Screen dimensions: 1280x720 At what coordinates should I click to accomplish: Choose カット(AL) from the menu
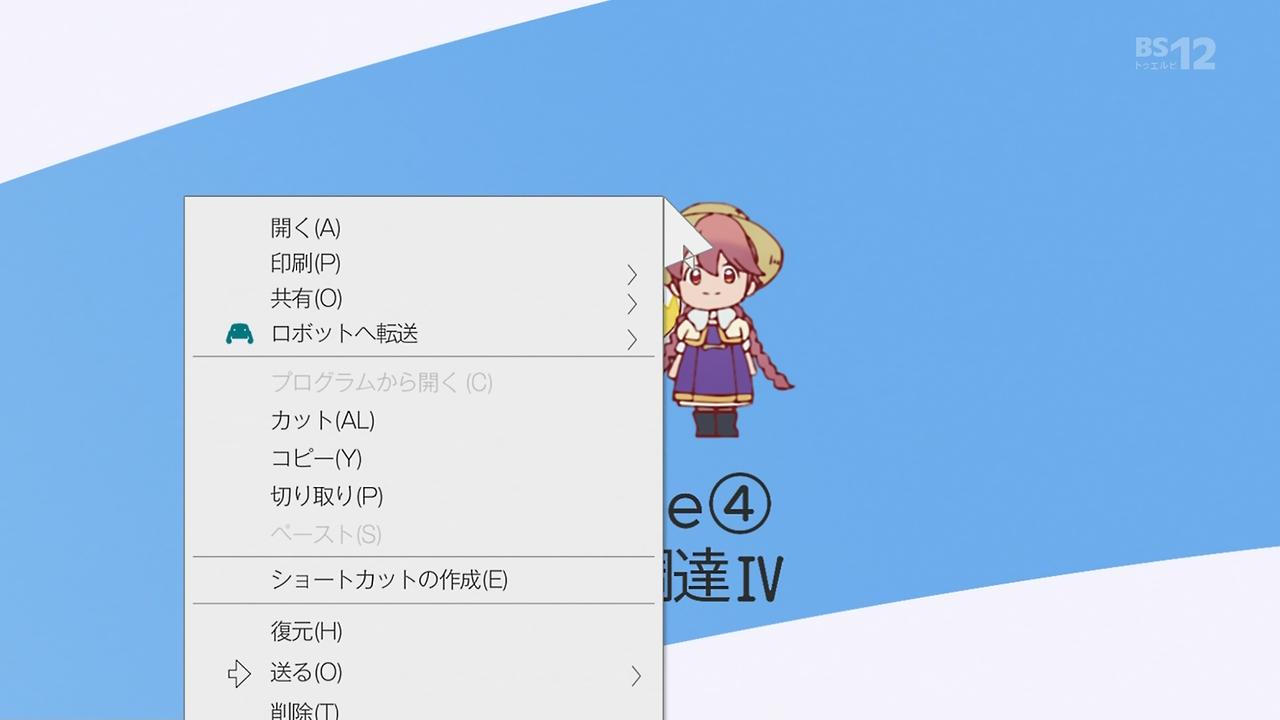coord(424,420)
